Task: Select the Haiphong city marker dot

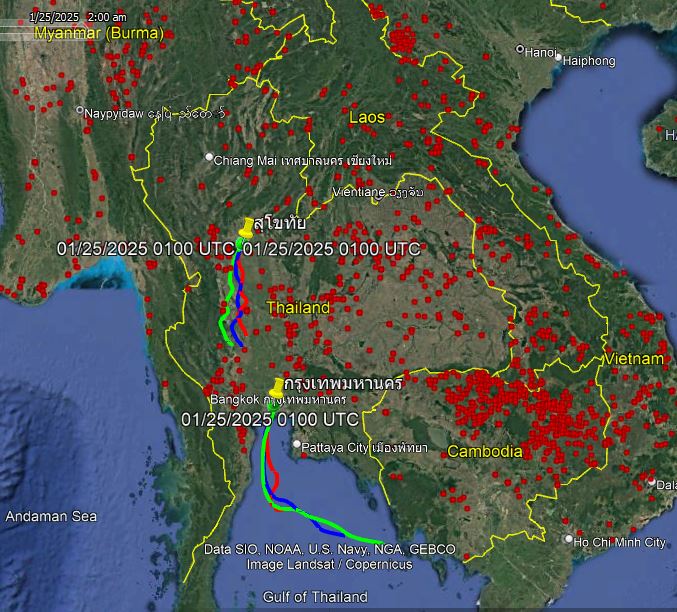Action: [x=558, y=60]
